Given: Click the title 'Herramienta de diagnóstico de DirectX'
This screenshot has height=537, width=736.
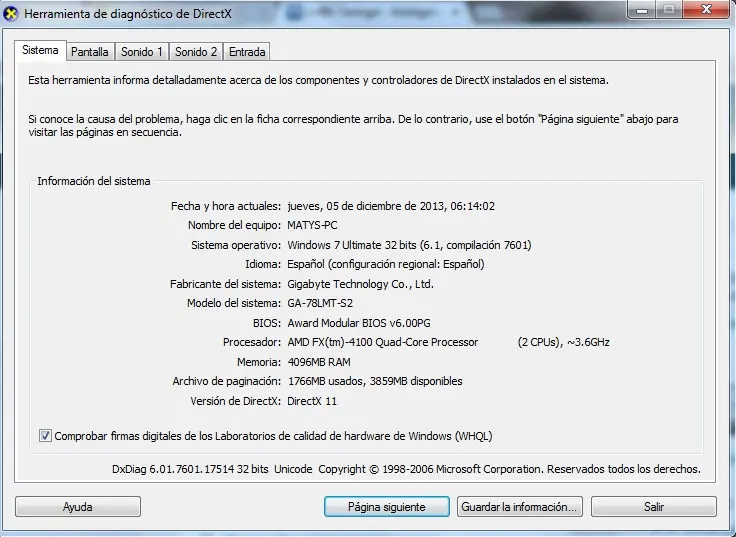Looking at the screenshot, I should click(128, 14).
